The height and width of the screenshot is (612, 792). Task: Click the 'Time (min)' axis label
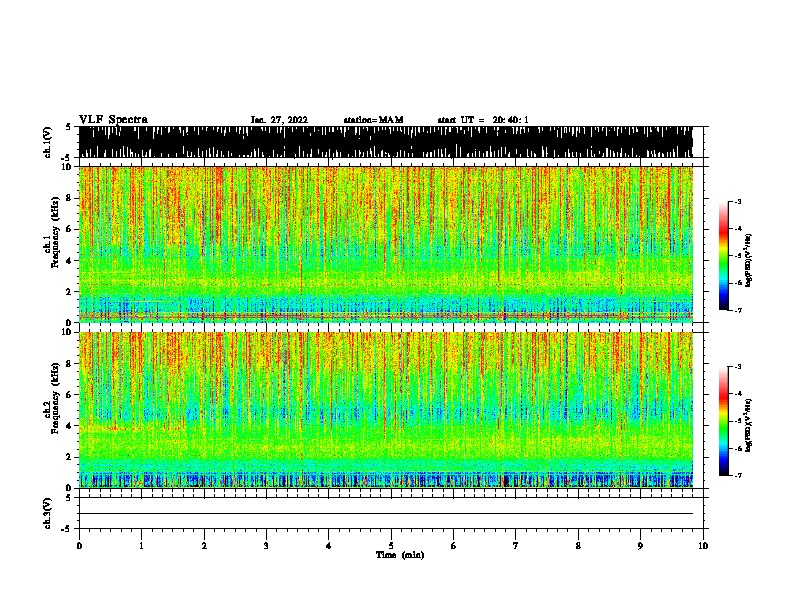400,555
